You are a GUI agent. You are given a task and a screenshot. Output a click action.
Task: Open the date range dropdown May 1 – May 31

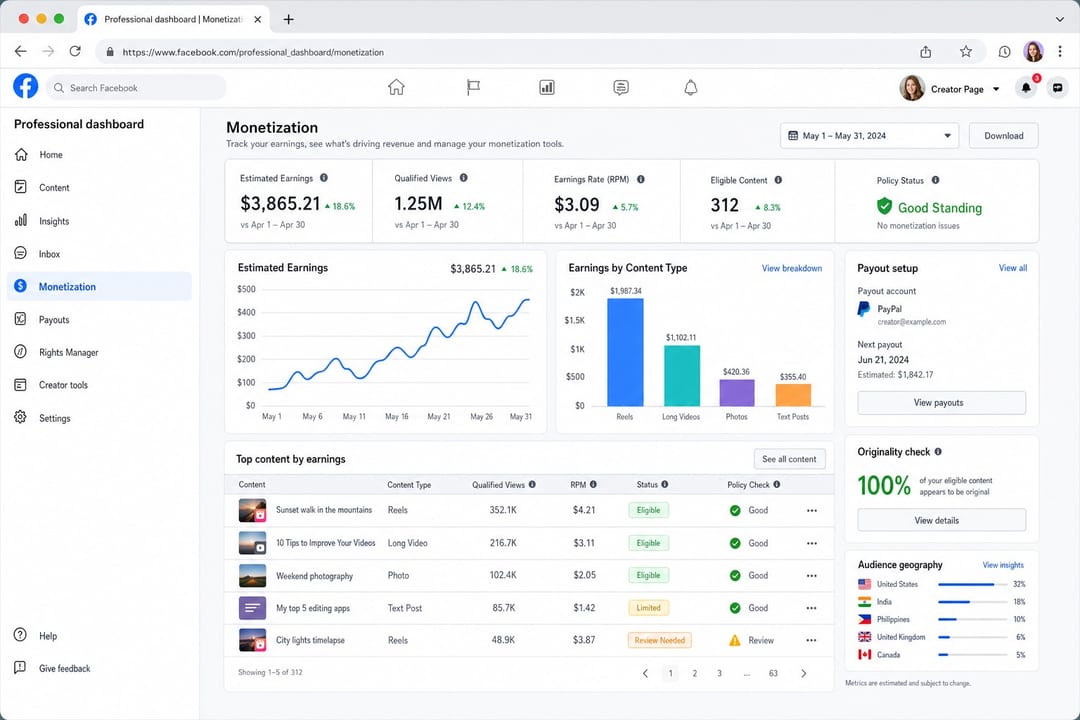click(870, 136)
